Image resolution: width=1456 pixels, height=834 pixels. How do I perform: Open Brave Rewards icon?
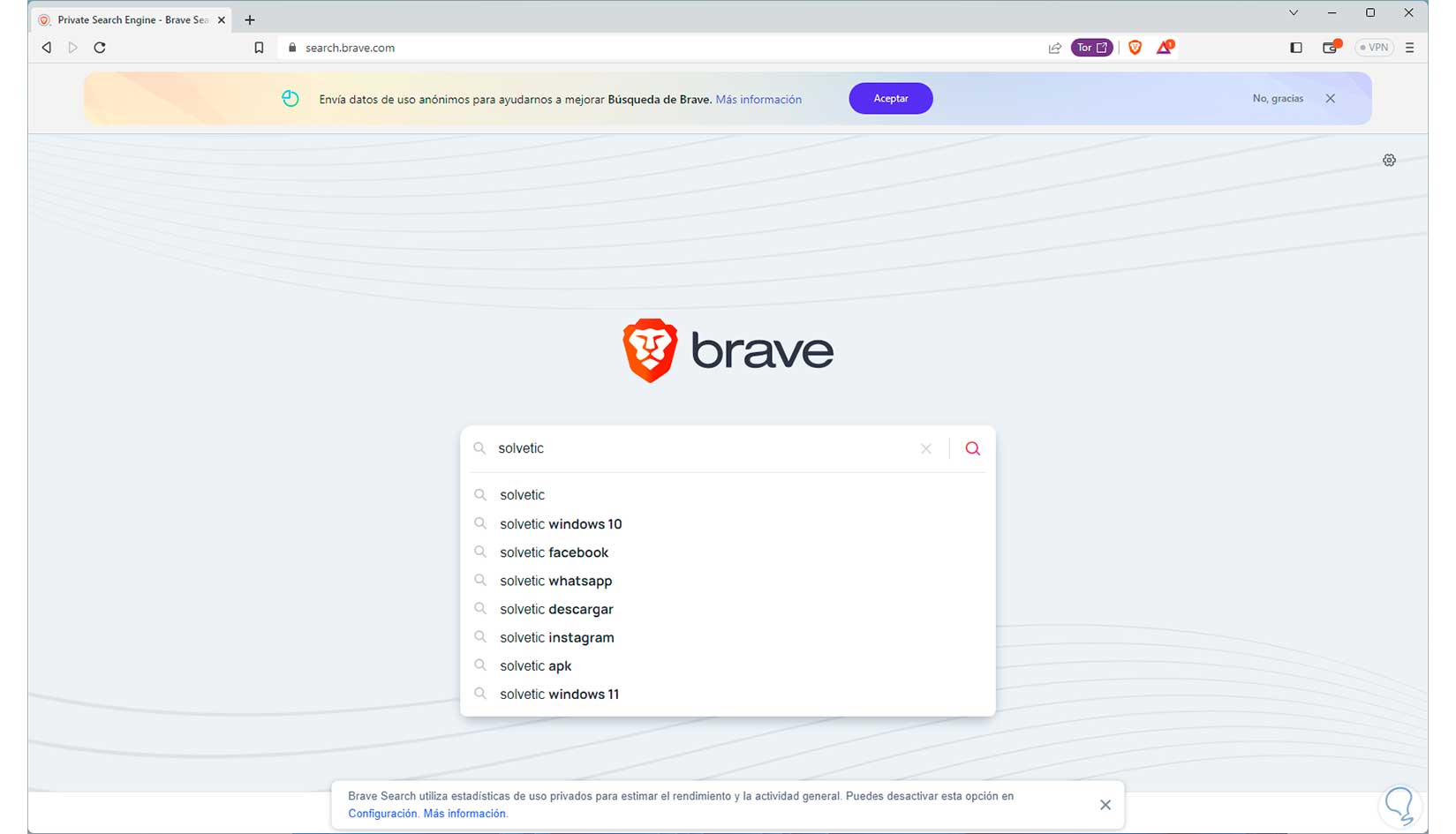click(1165, 47)
